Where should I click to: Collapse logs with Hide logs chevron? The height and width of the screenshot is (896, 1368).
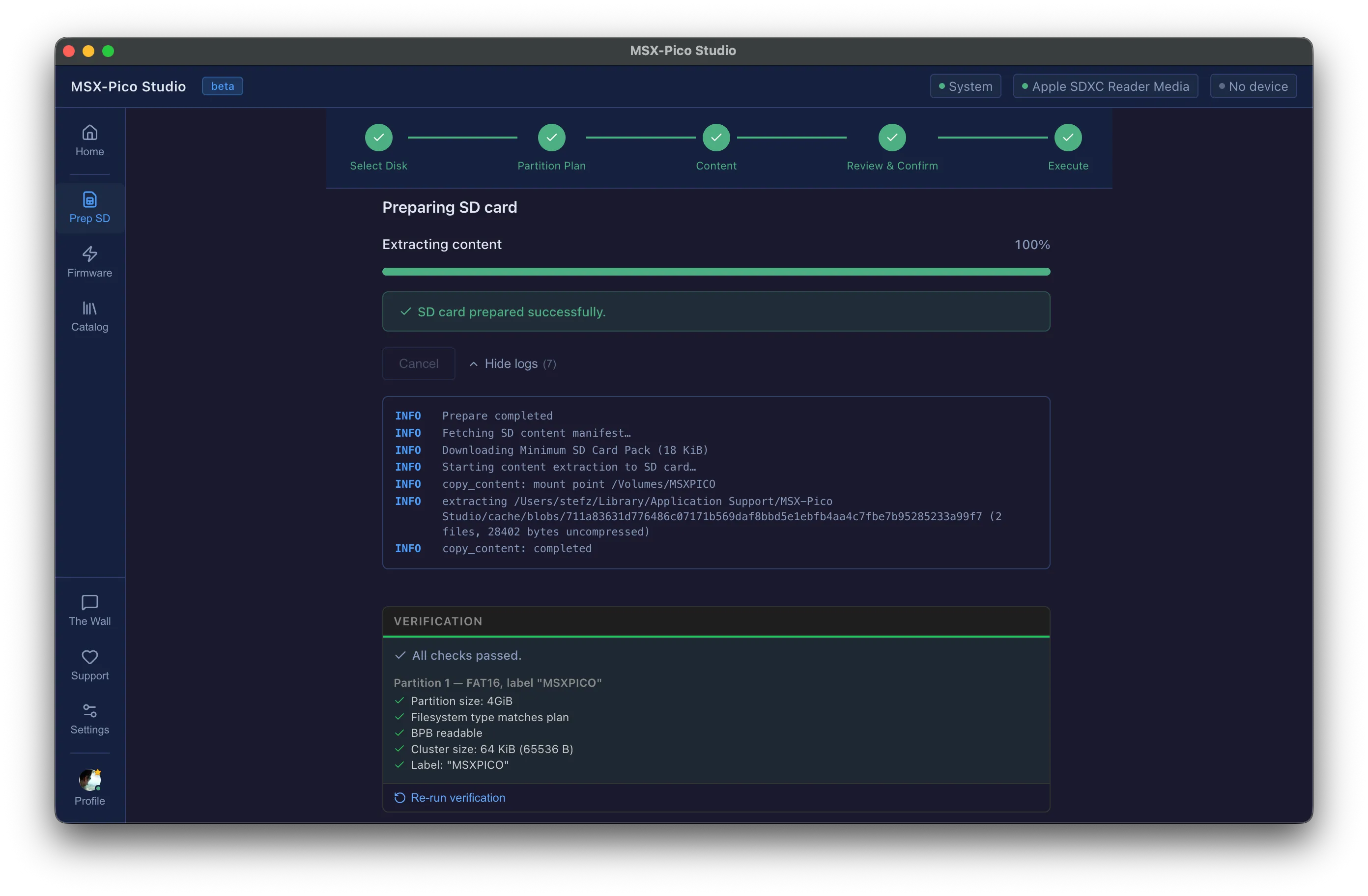tap(474, 364)
